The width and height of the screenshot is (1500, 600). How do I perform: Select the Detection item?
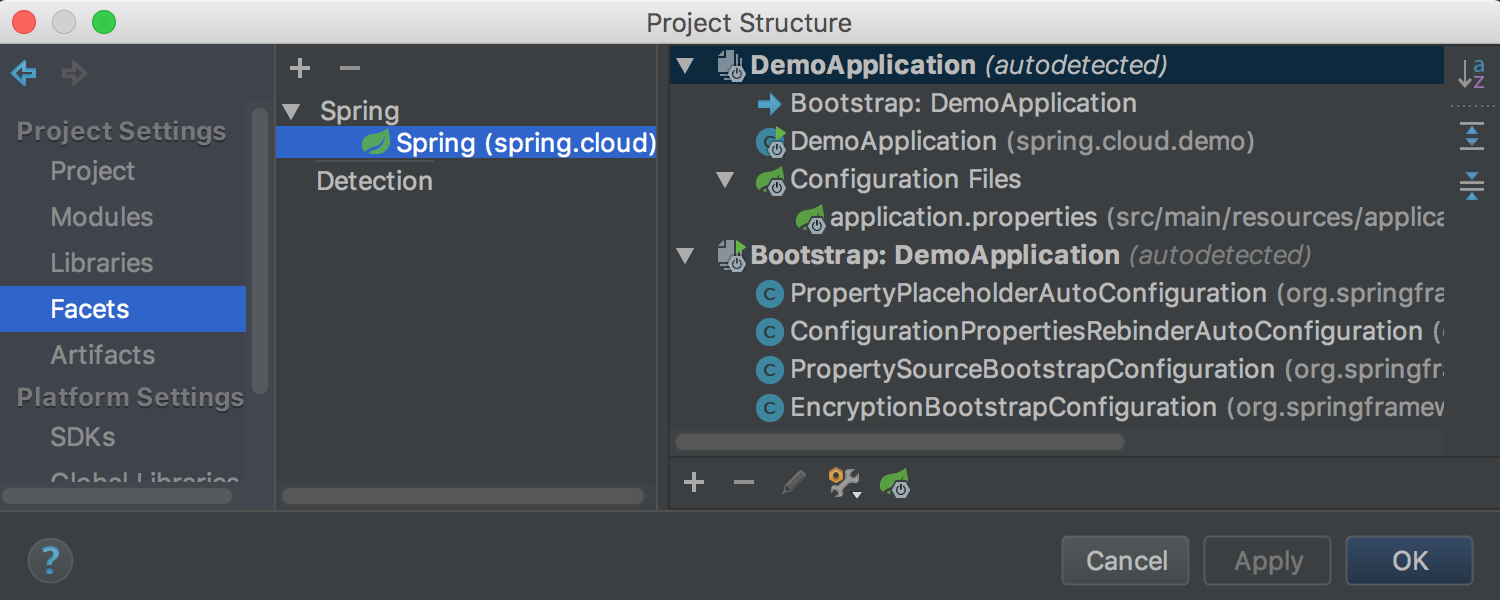tap(375, 181)
